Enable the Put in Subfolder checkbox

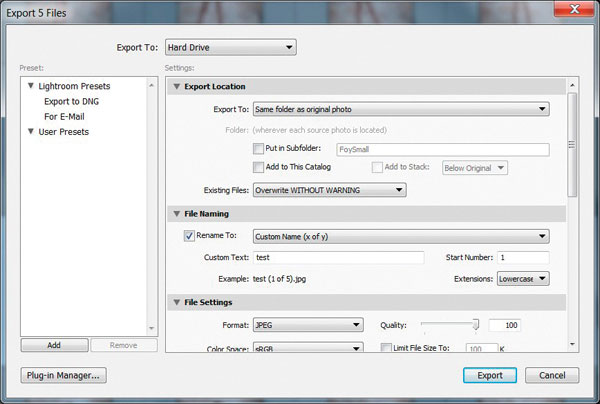click(258, 148)
